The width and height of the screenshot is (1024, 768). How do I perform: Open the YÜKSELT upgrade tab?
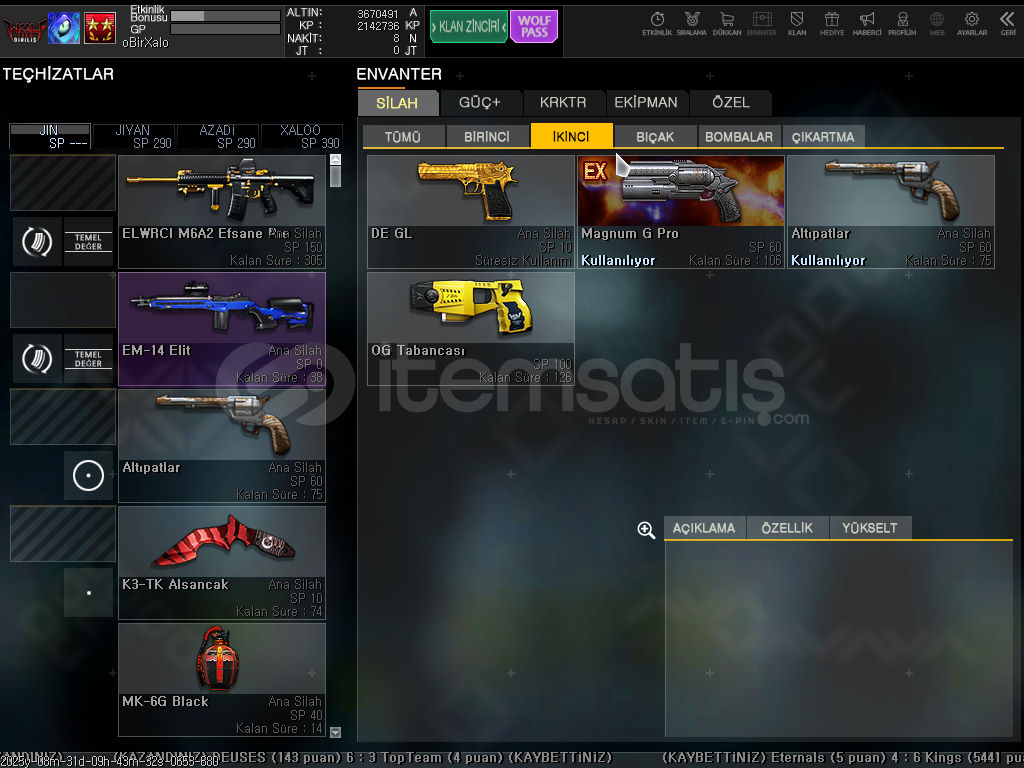pyautogui.click(x=870, y=528)
